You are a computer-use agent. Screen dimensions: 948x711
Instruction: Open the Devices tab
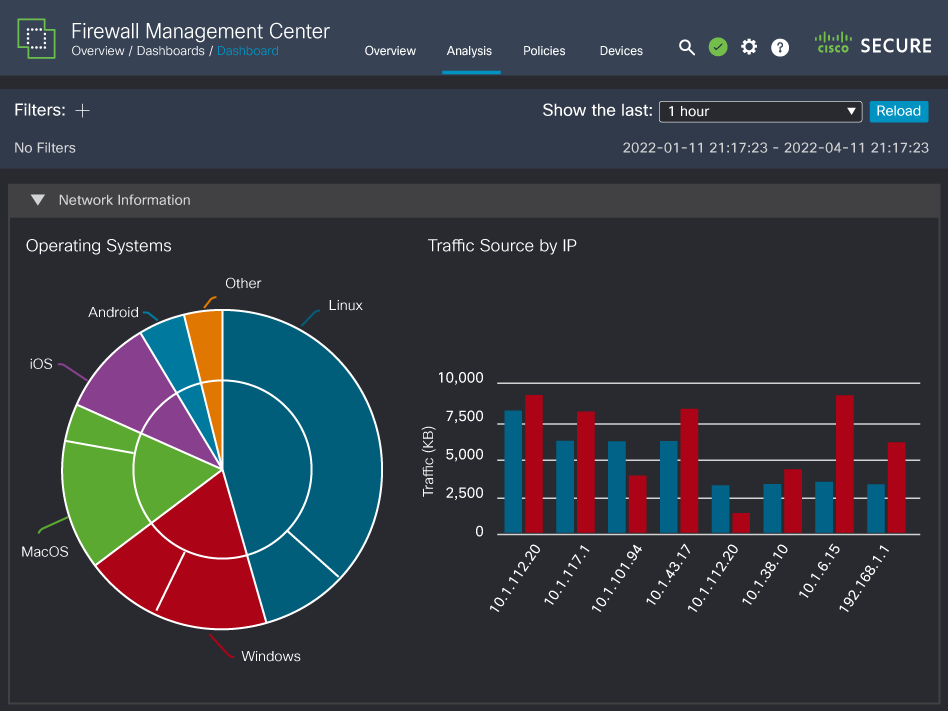tap(621, 50)
